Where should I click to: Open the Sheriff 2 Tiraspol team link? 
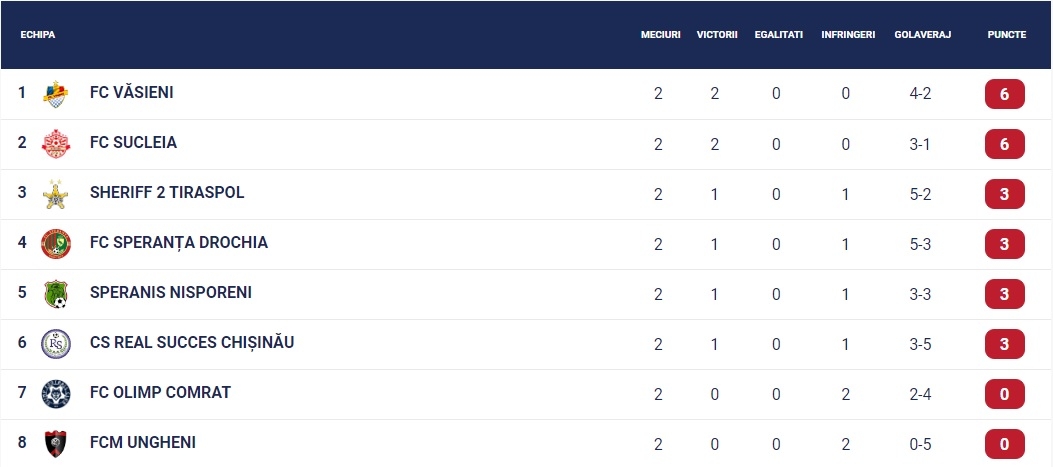click(167, 193)
